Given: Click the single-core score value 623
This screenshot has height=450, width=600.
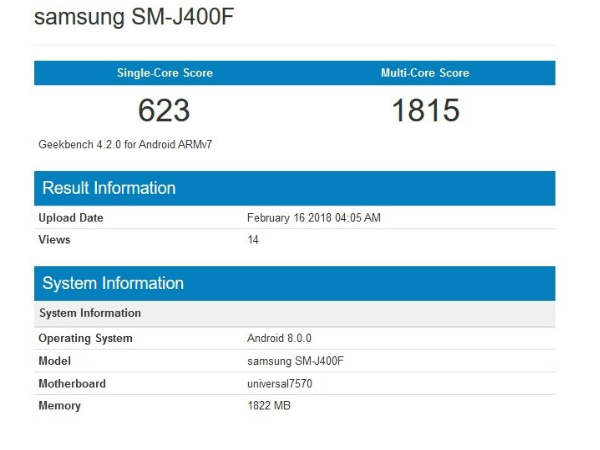Looking at the screenshot, I should (x=164, y=110).
